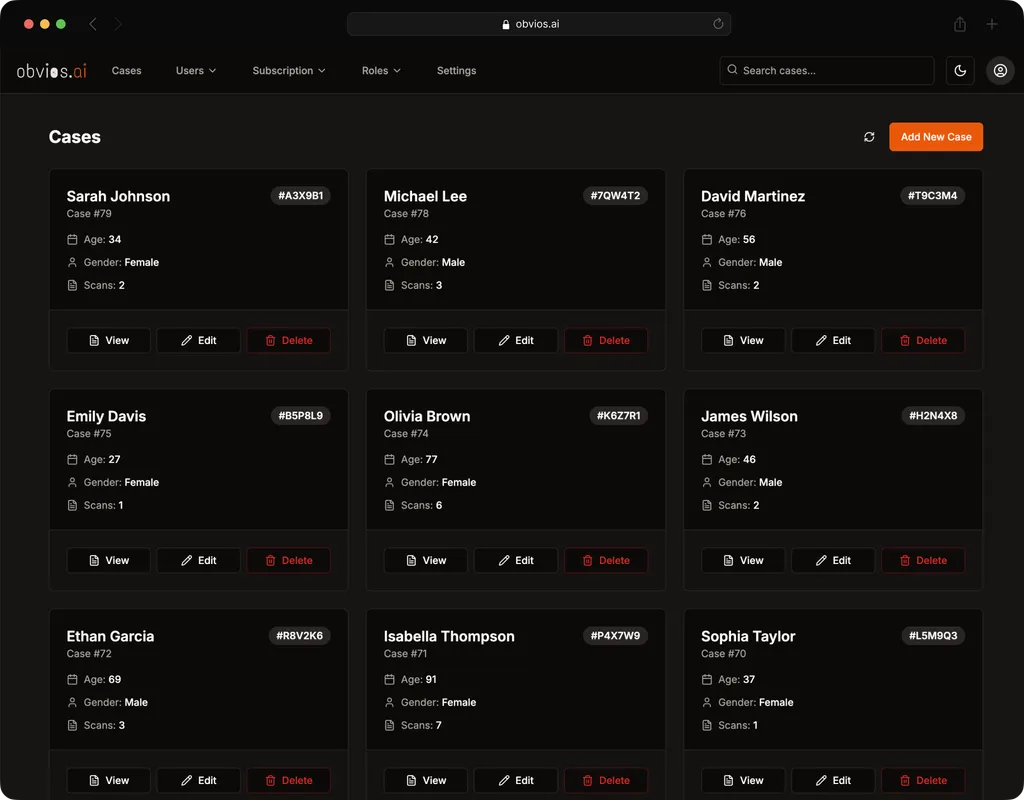Reload page using the browser address bar icon
The image size is (1024, 800).
(x=718, y=24)
